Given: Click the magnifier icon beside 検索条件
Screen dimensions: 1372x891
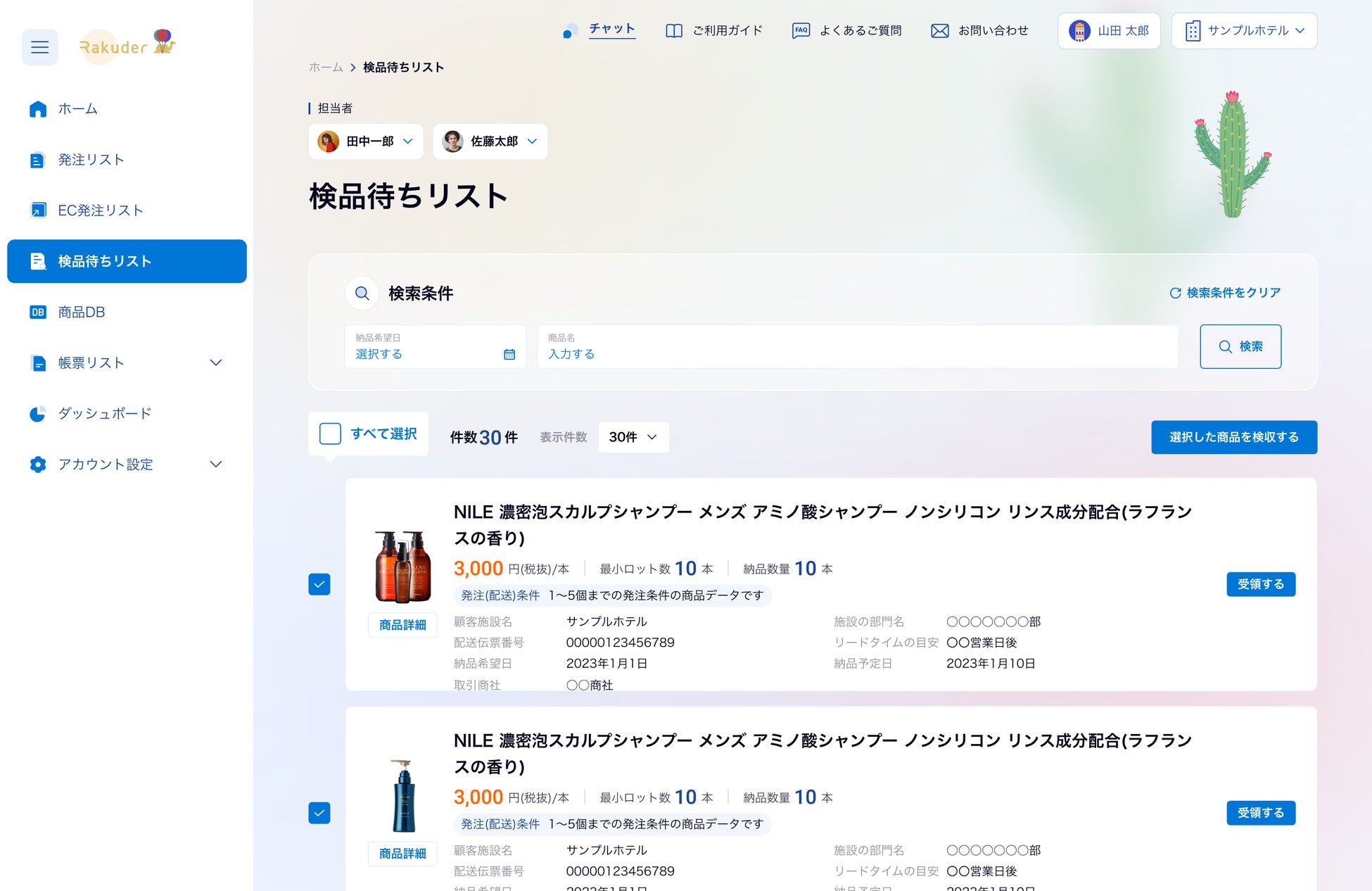Looking at the screenshot, I should [x=362, y=293].
